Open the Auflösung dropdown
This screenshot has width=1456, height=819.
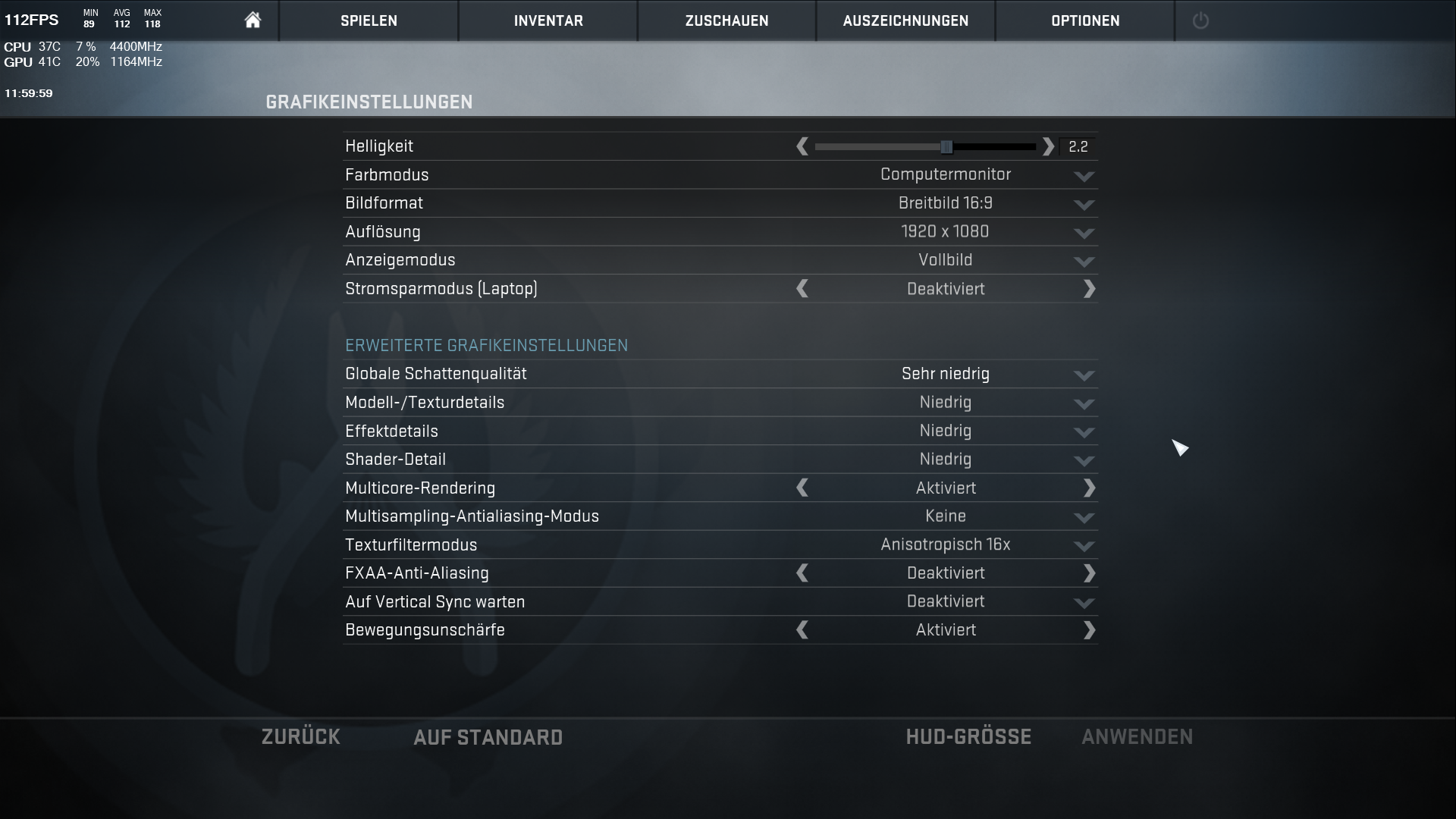1084,233
